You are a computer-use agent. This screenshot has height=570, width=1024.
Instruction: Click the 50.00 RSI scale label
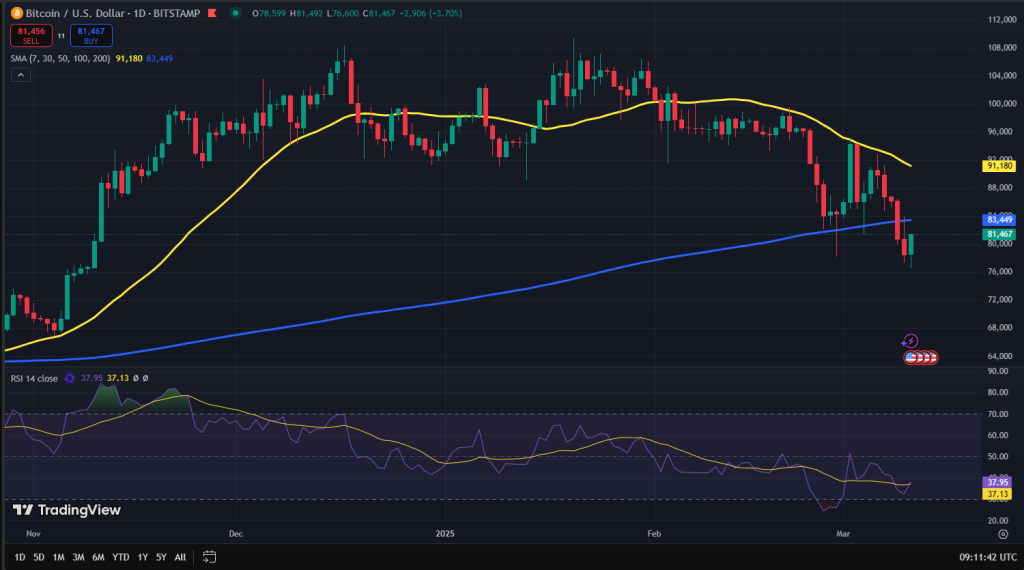pos(998,456)
